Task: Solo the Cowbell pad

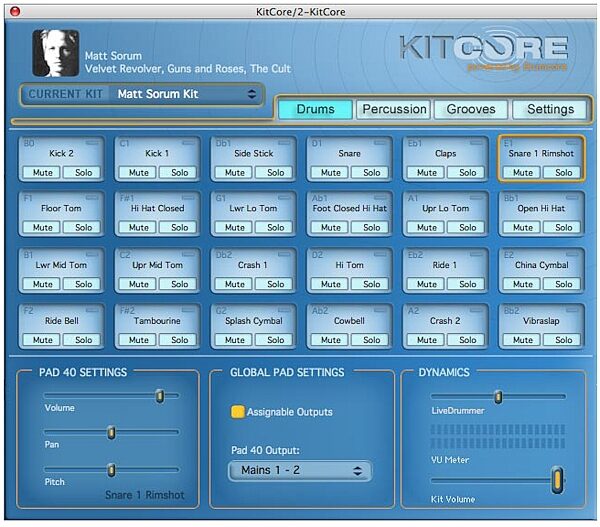Action: point(372,340)
